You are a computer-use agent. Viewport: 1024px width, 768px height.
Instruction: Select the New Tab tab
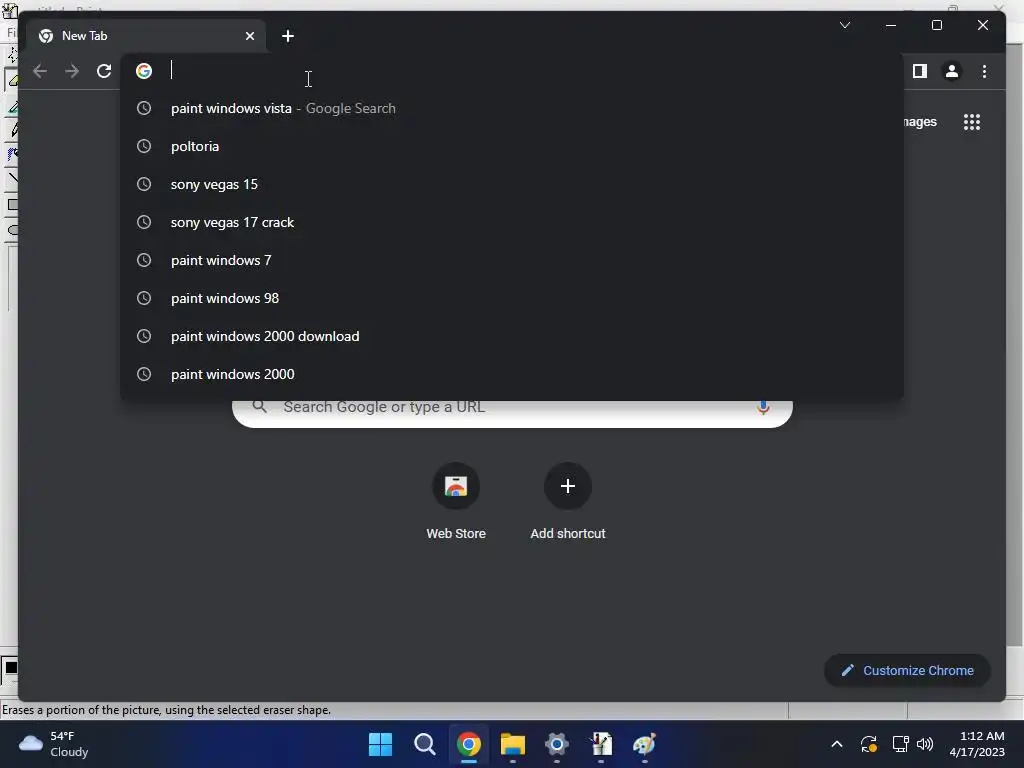147,36
